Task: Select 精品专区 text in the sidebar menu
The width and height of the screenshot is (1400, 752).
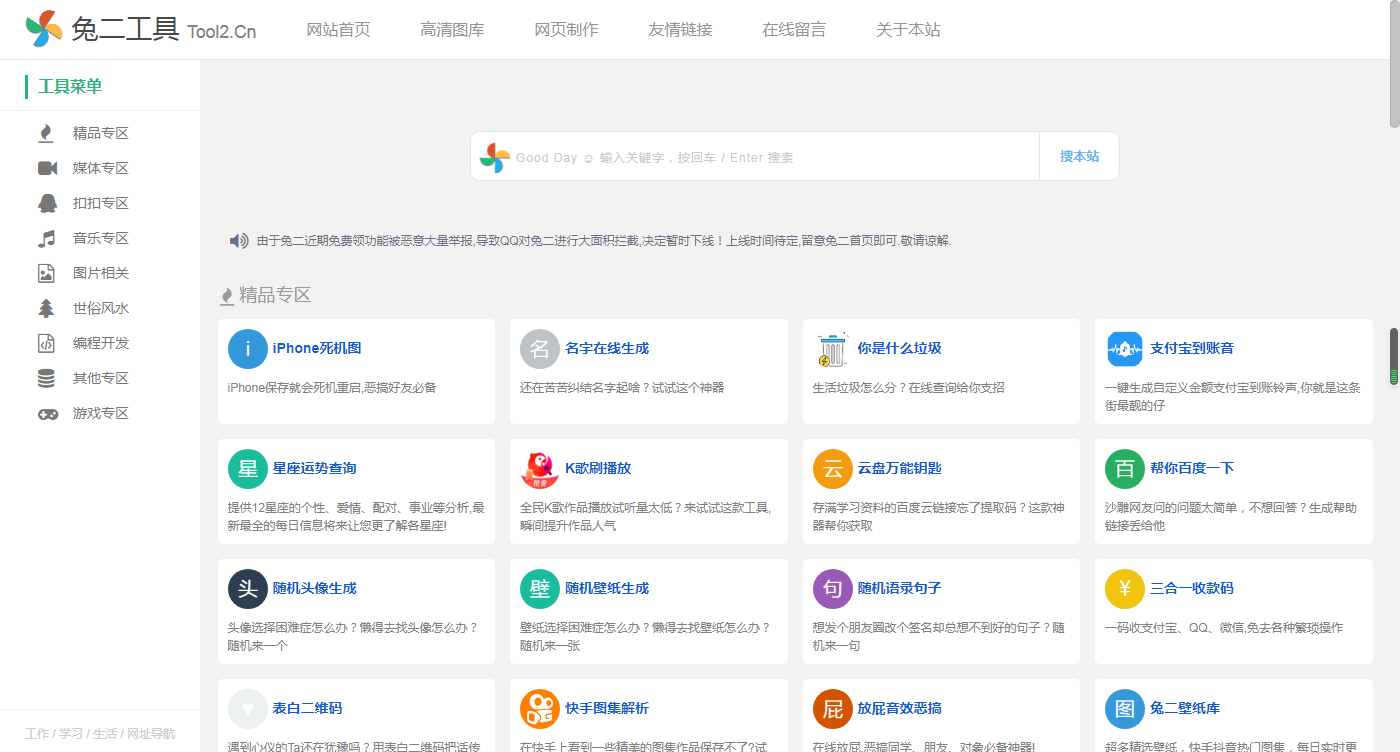Action: 101,133
